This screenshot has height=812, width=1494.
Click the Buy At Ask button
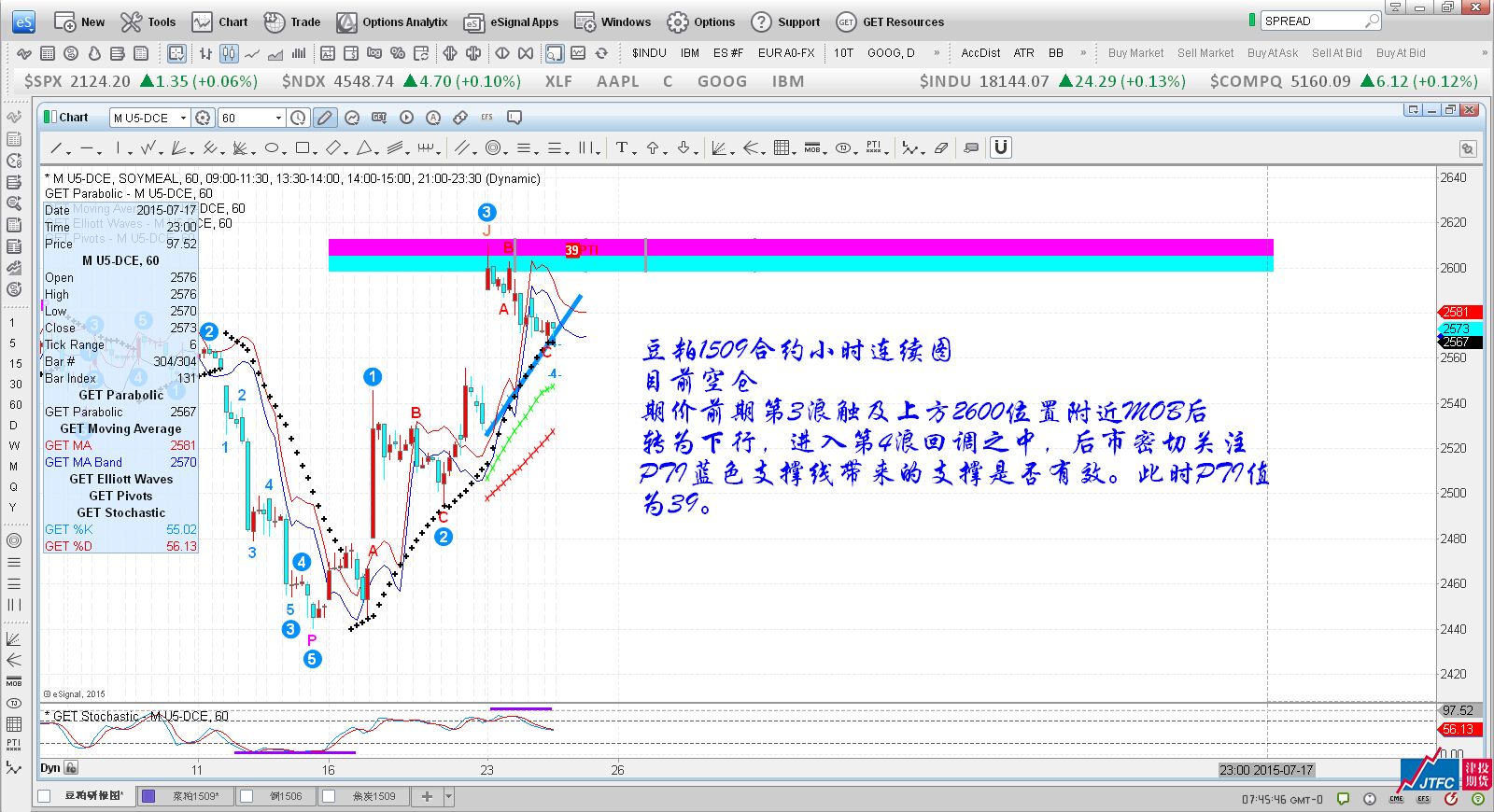[1273, 53]
